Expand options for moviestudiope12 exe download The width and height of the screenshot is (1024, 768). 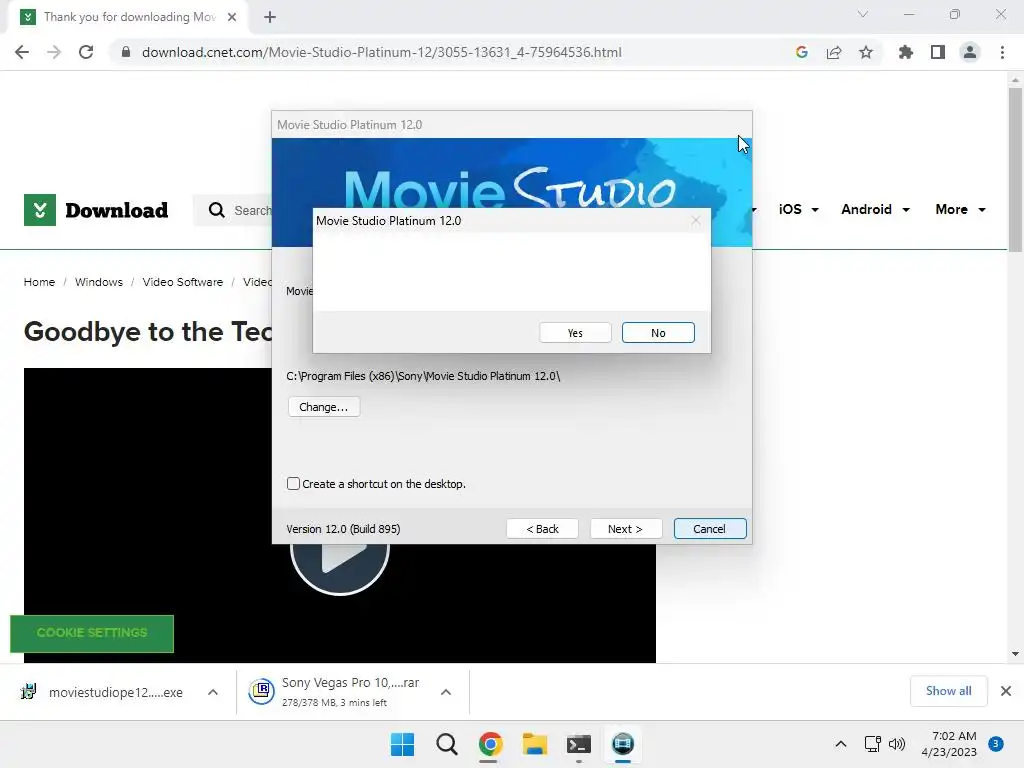[213, 692]
